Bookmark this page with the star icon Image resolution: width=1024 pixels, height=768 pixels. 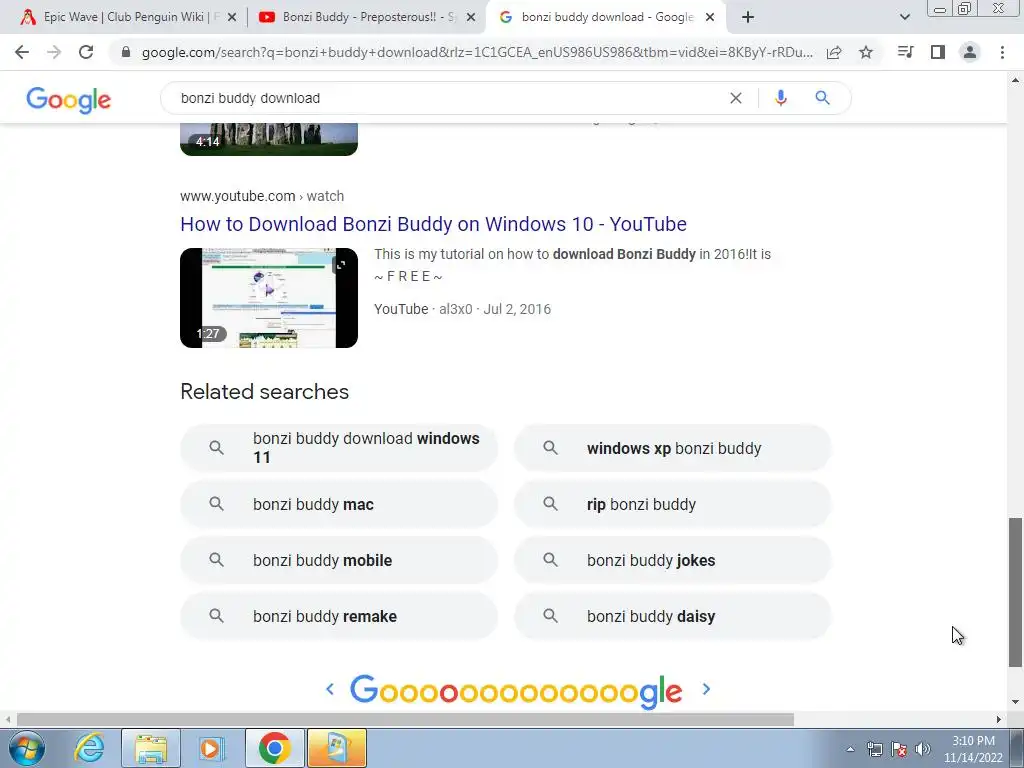[866, 52]
